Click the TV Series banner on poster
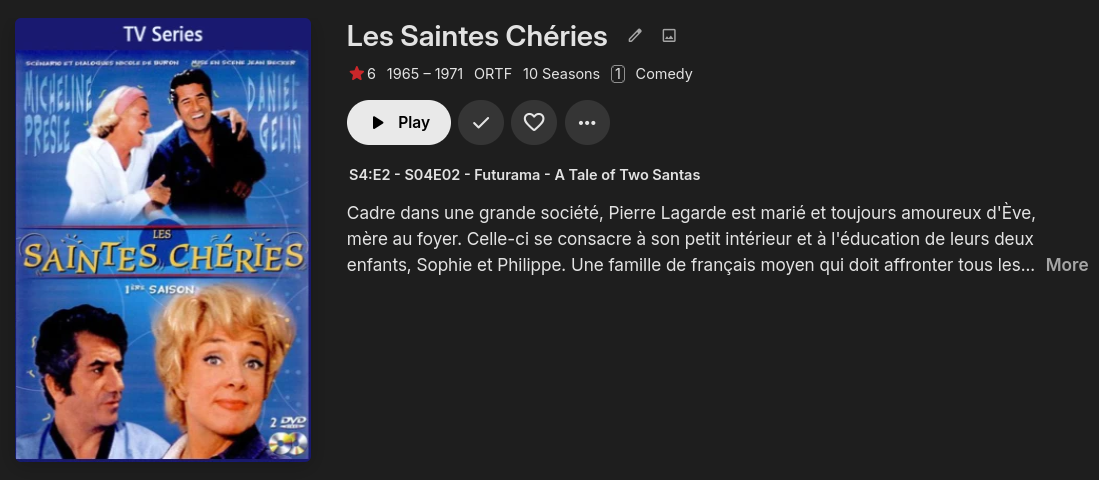 [x=163, y=34]
